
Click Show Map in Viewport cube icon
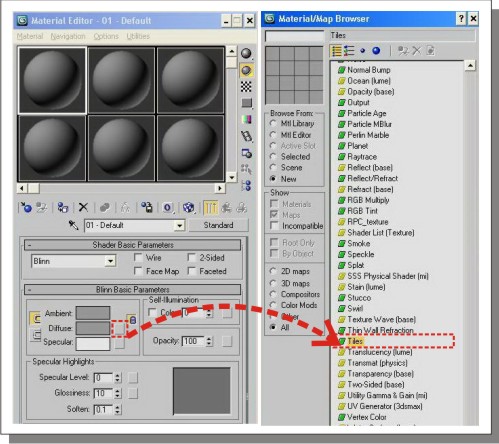point(188,208)
